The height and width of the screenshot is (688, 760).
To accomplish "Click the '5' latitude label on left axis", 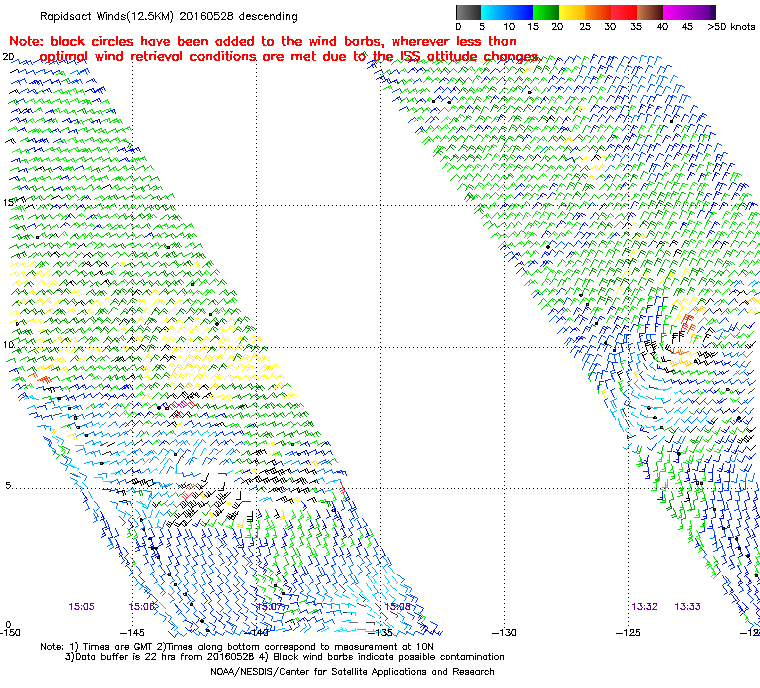I will point(8,485).
